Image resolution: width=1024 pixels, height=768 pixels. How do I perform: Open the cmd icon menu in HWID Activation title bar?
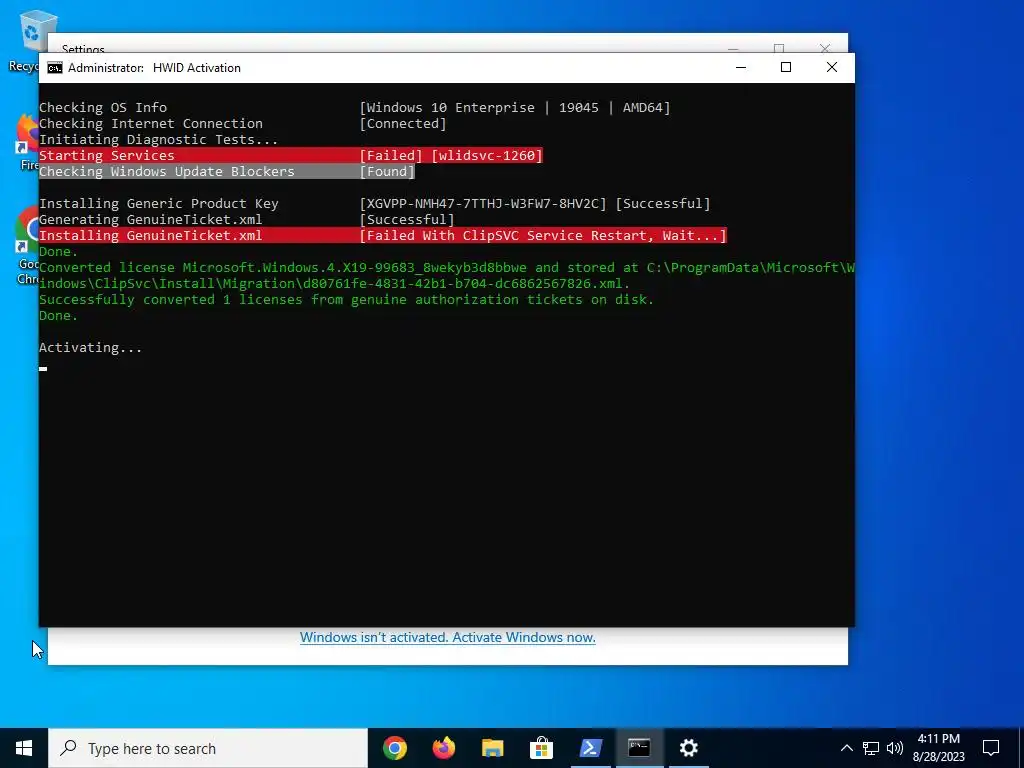click(55, 68)
